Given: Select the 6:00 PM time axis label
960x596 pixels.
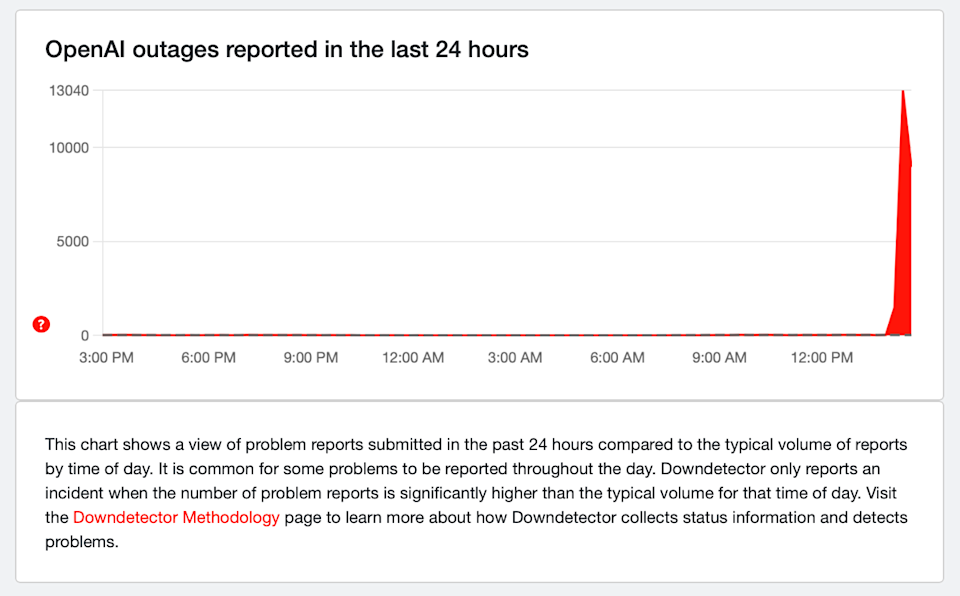Looking at the screenshot, I should tap(208, 358).
